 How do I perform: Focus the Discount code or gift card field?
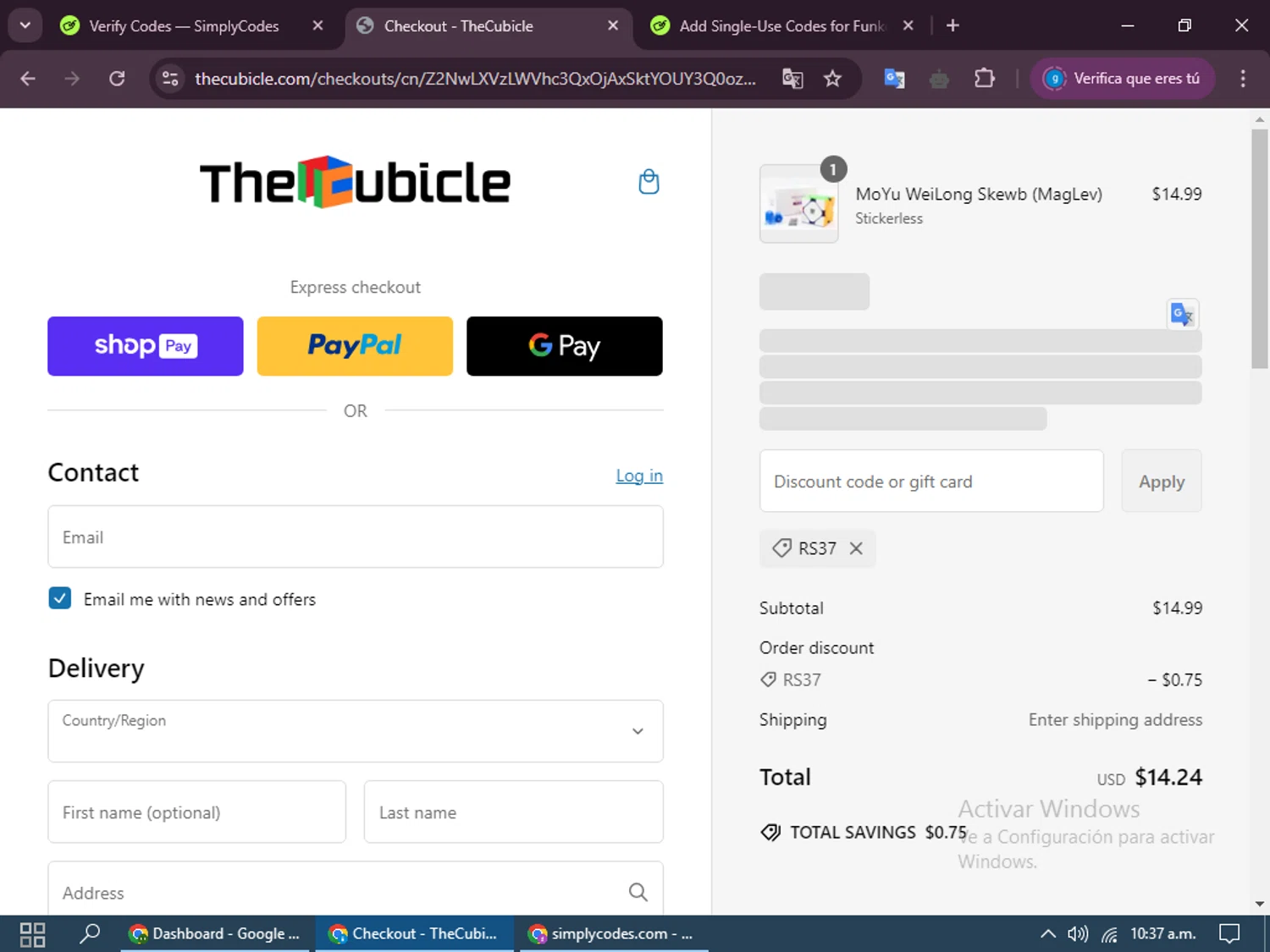[931, 481]
